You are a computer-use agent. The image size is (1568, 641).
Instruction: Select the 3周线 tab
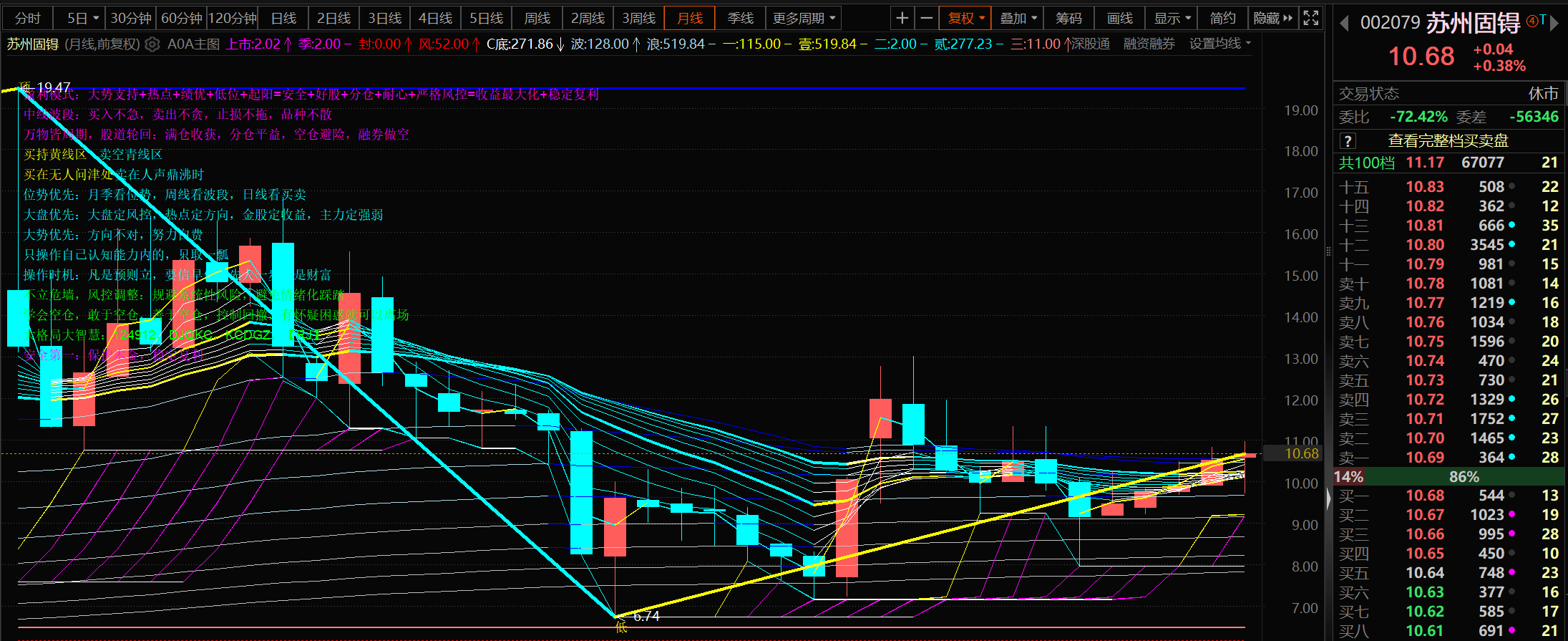[x=639, y=18]
